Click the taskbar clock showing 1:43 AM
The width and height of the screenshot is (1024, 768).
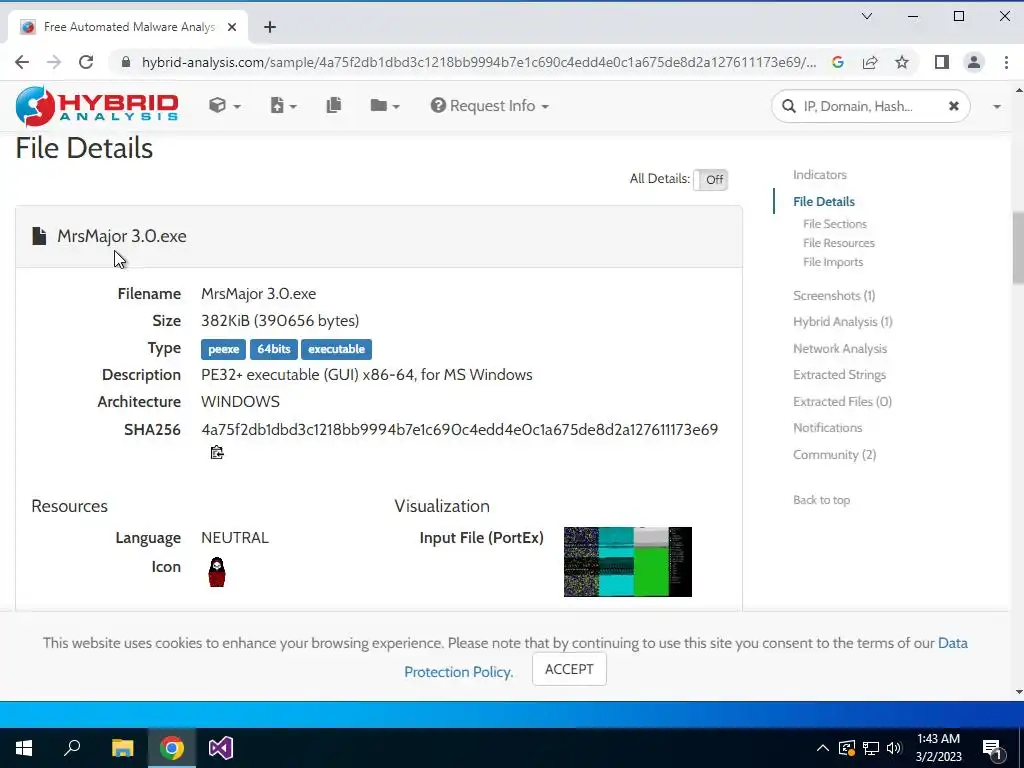click(x=938, y=748)
